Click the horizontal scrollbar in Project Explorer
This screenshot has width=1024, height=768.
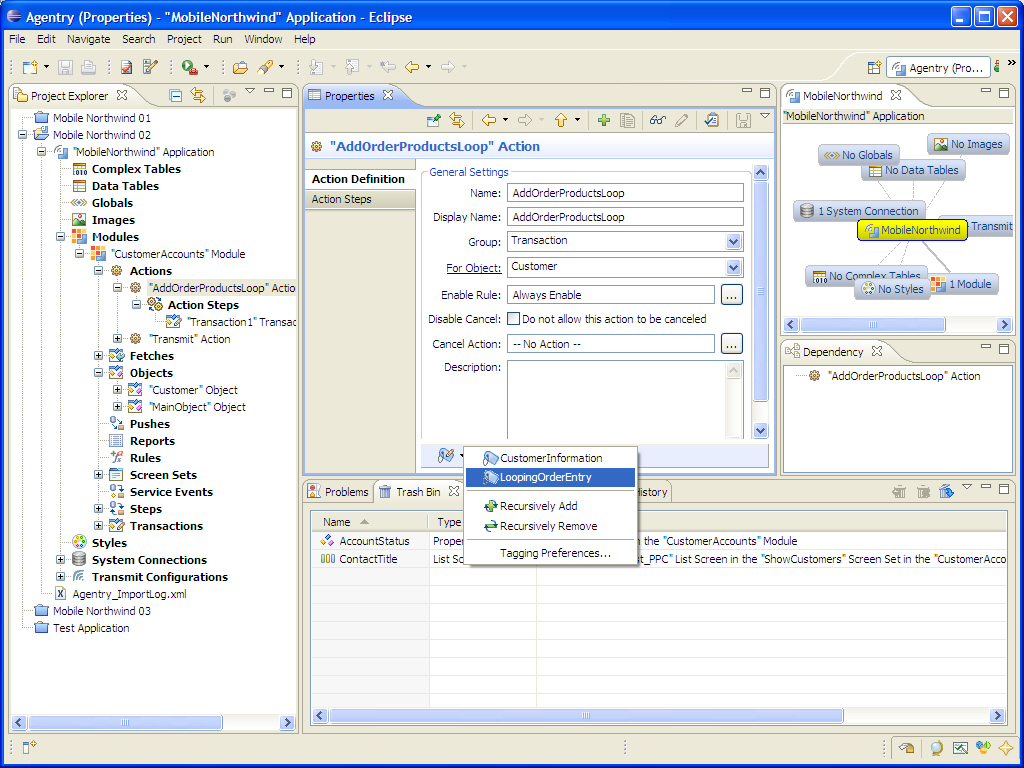pyautogui.click(x=125, y=722)
